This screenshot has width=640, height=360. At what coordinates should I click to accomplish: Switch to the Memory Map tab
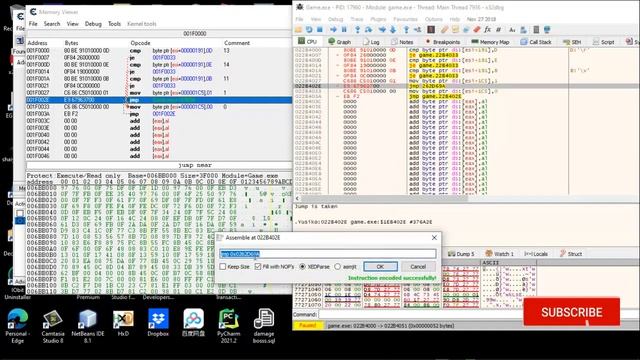(x=490, y=42)
